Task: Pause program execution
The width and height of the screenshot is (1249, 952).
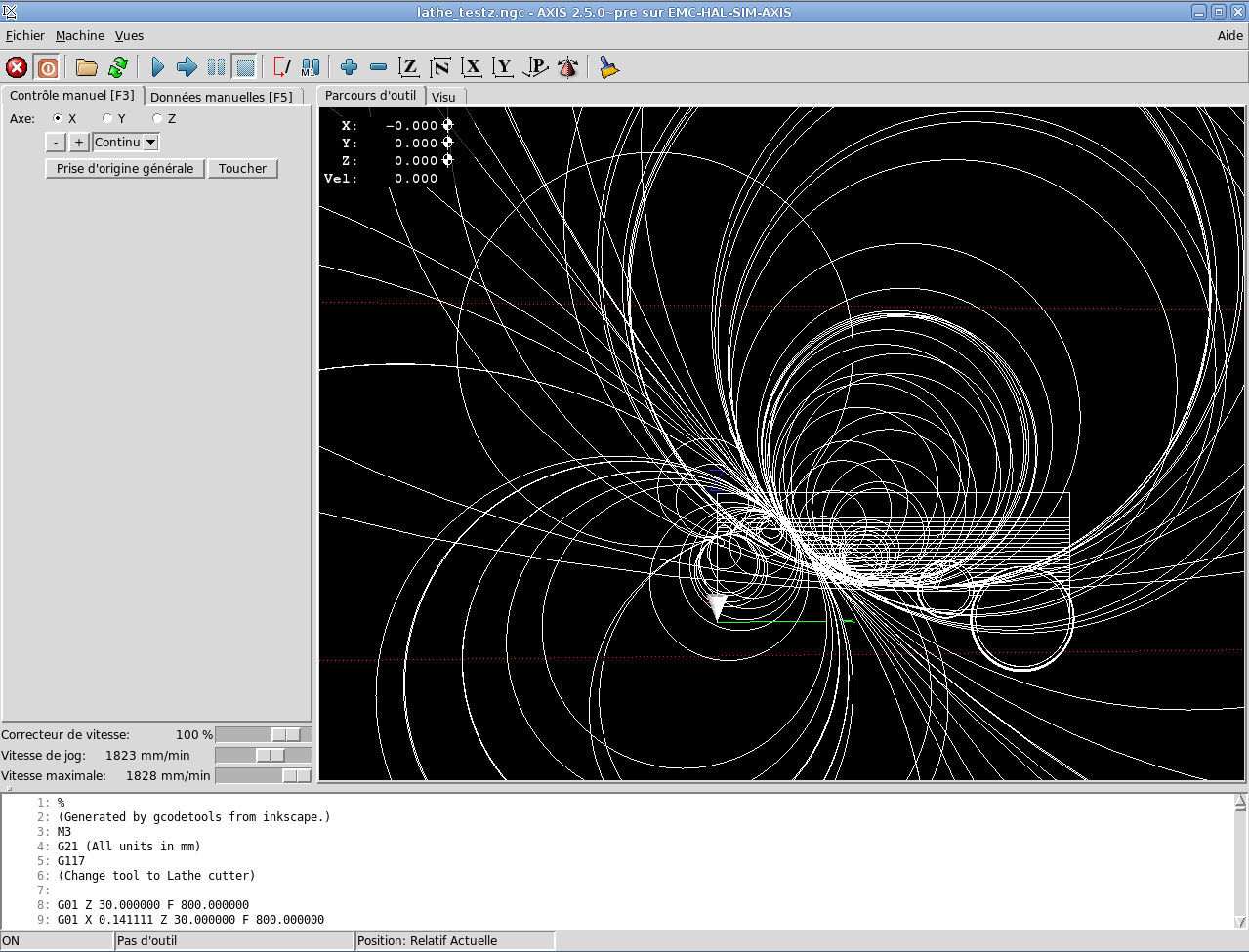Action: [216, 67]
